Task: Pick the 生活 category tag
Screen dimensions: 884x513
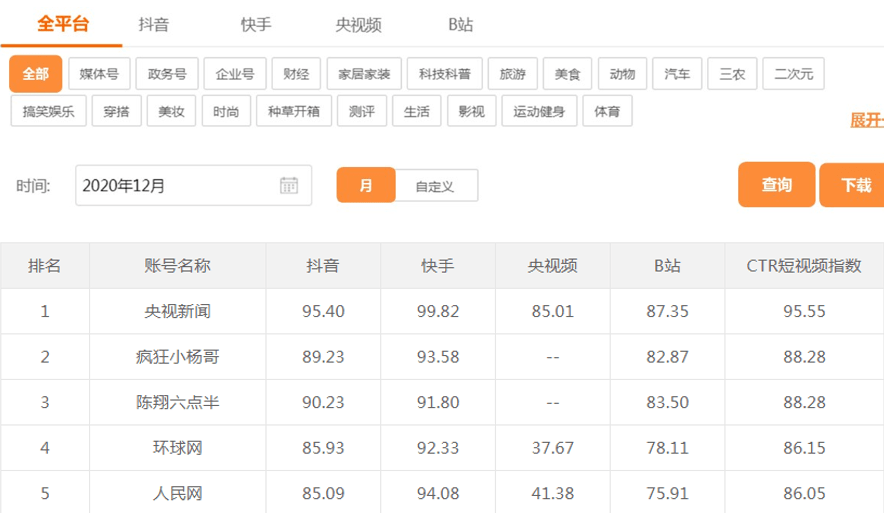Action: tap(417, 111)
